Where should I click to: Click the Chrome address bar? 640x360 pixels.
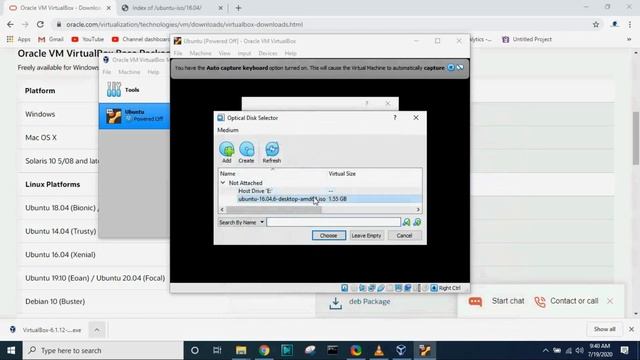(318, 24)
